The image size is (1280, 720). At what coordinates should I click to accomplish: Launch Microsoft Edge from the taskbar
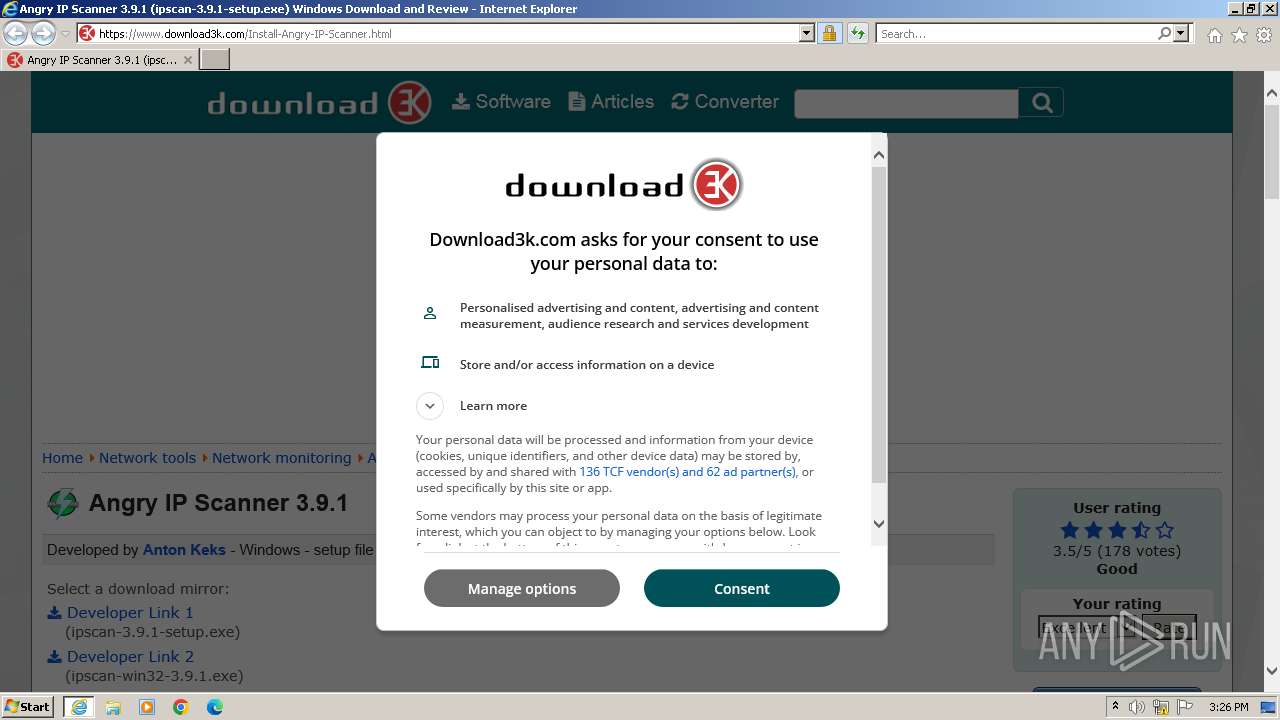coord(215,707)
